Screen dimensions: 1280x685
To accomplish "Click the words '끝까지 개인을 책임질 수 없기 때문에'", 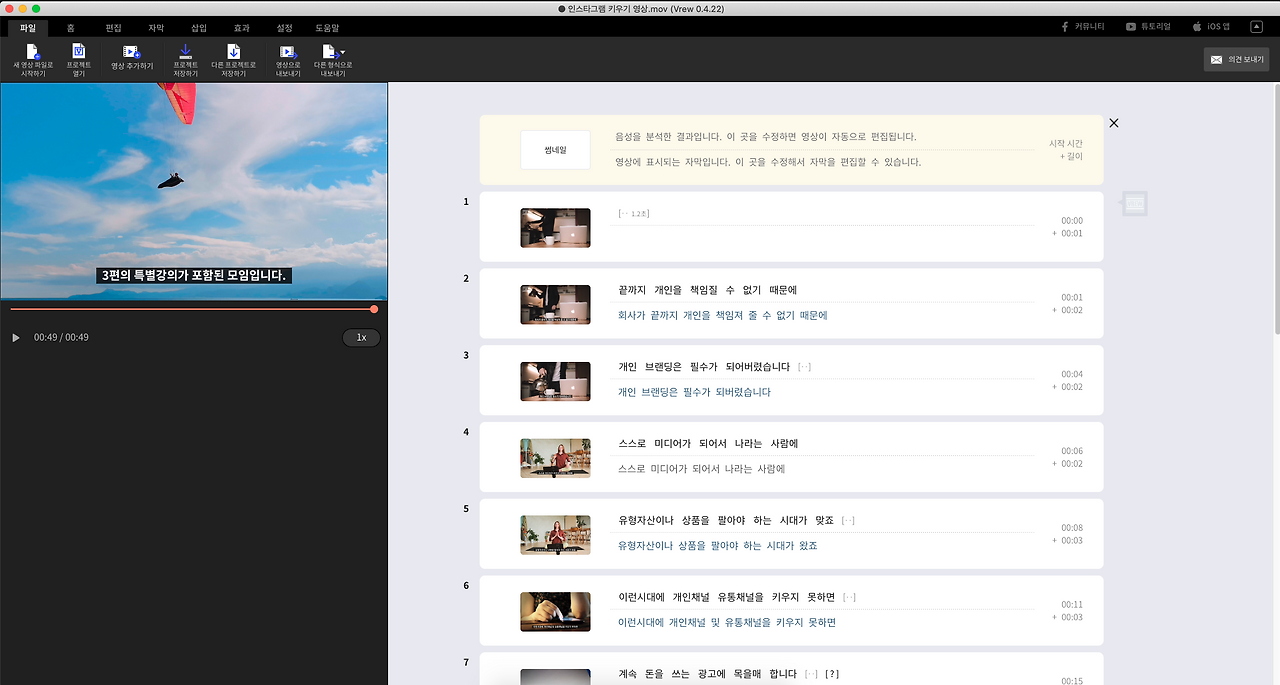I will 708,290.
